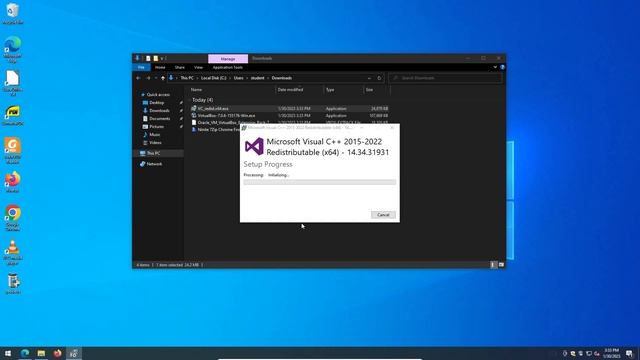Click the Search Downloads field

(446, 78)
